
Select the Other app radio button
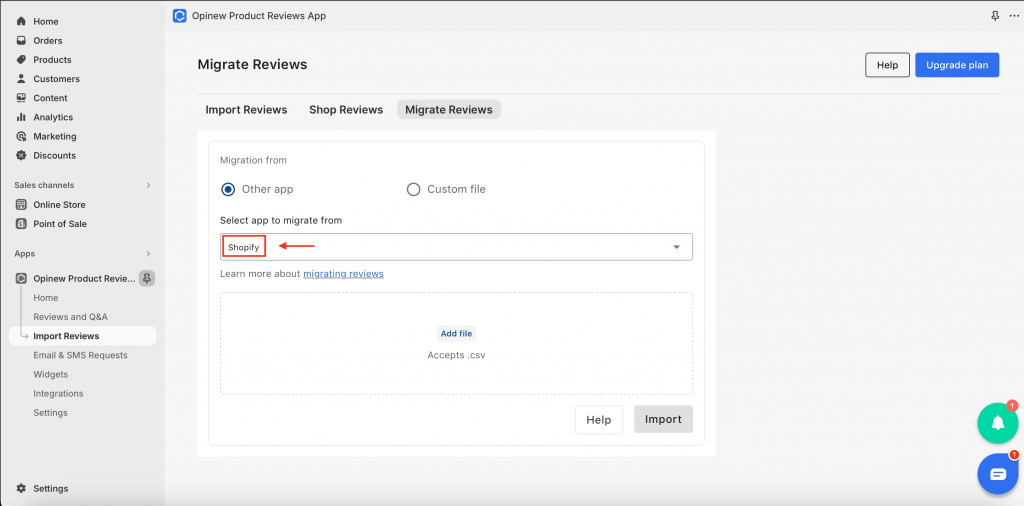coord(228,189)
